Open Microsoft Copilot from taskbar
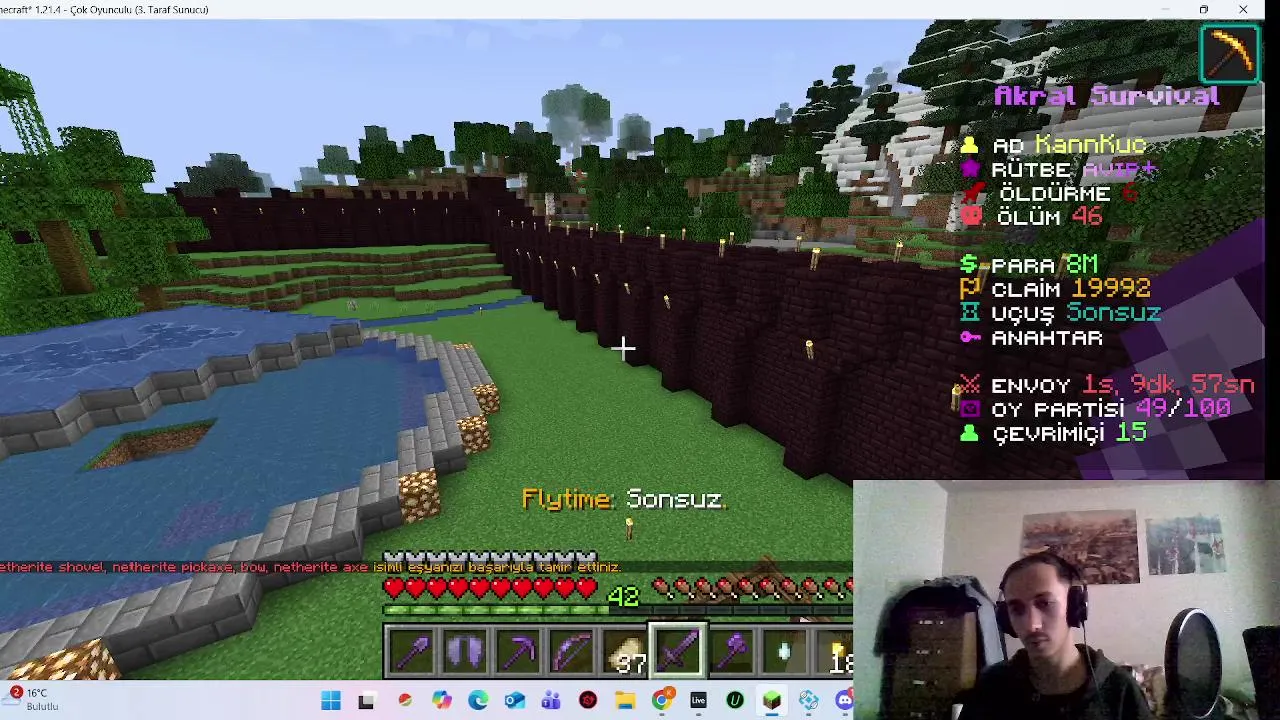Viewport: 1280px width, 720px height. (x=441, y=701)
